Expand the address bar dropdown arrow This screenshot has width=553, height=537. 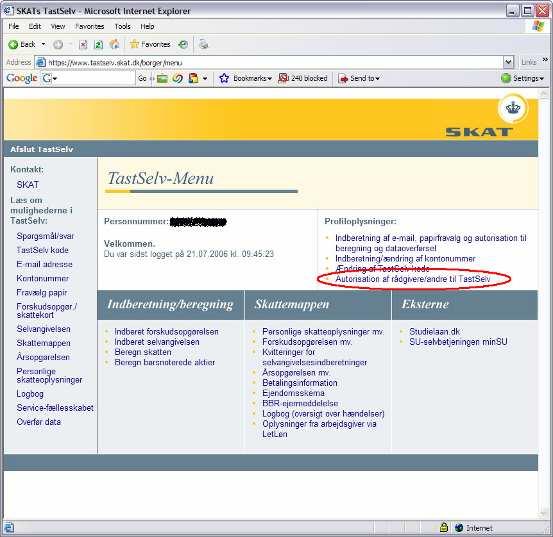click(x=508, y=62)
